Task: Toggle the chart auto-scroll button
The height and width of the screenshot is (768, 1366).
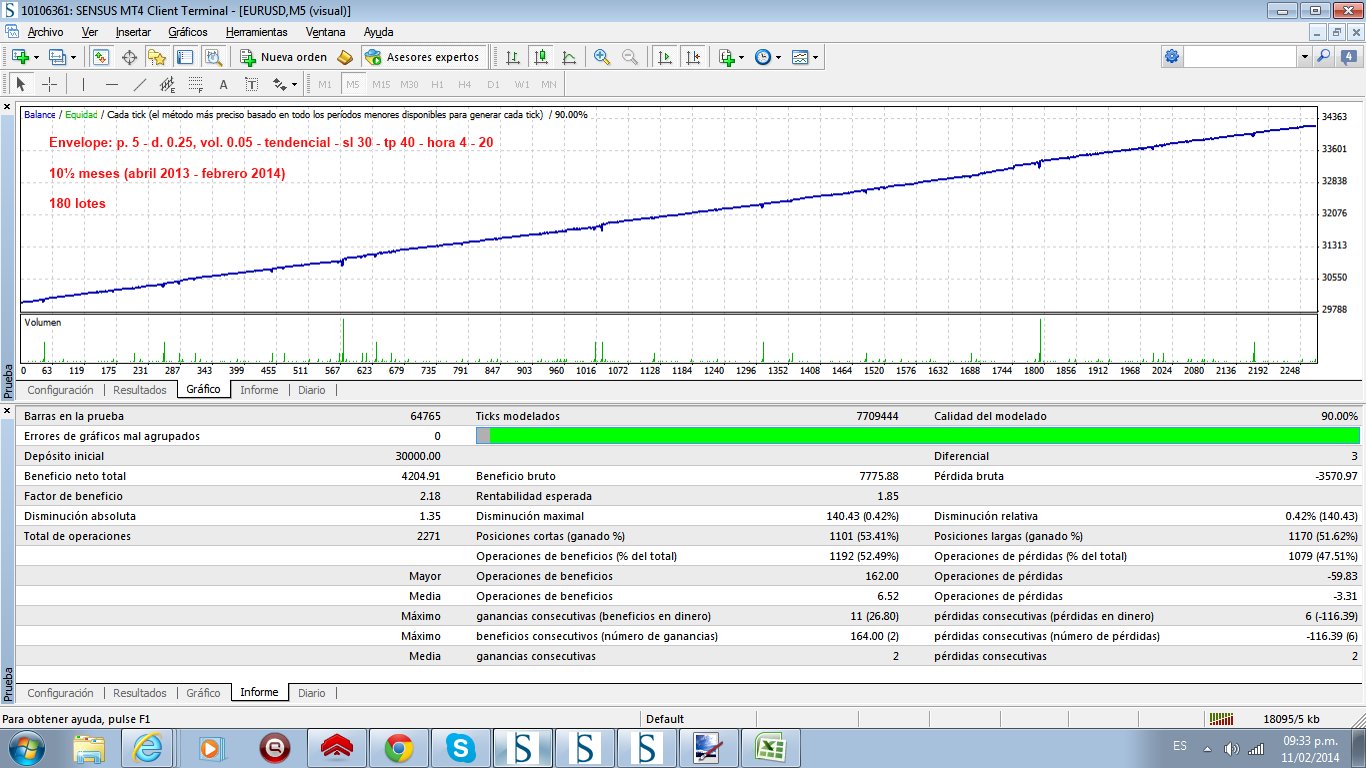Action: (664, 57)
